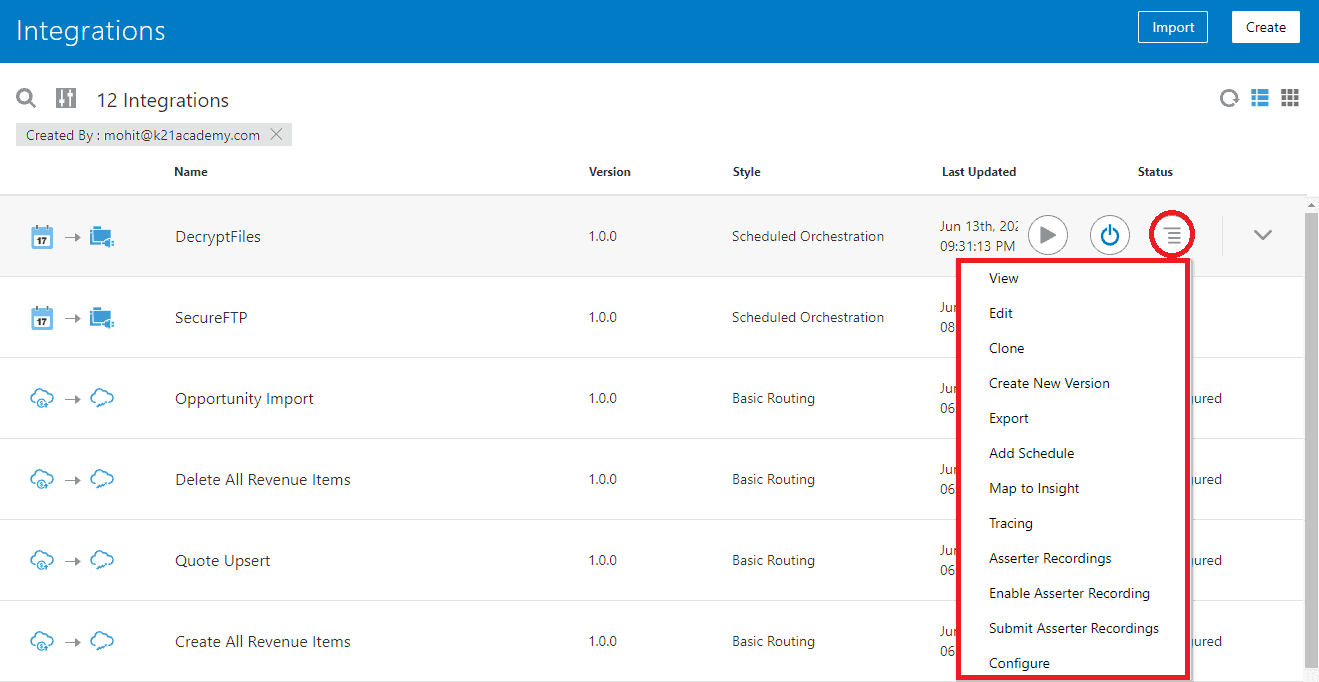Screen dimensions: 1319x682
Task: Expand details of the DecryptFiles row
Action: tap(1263, 235)
